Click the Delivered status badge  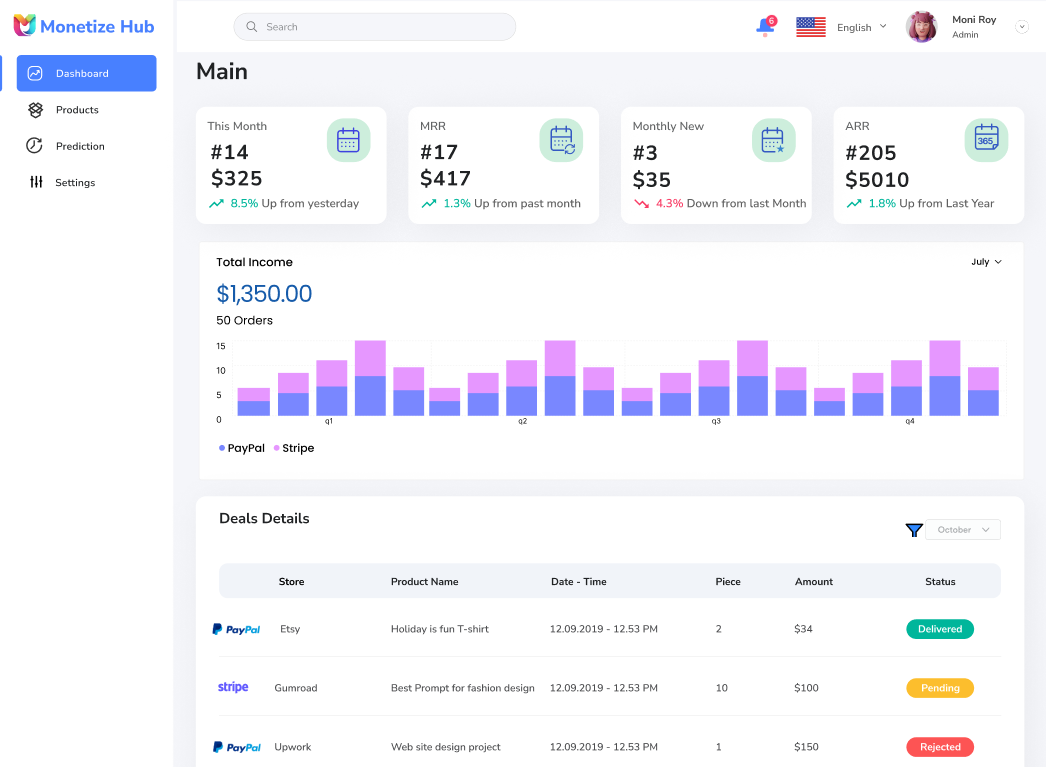[940, 629]
